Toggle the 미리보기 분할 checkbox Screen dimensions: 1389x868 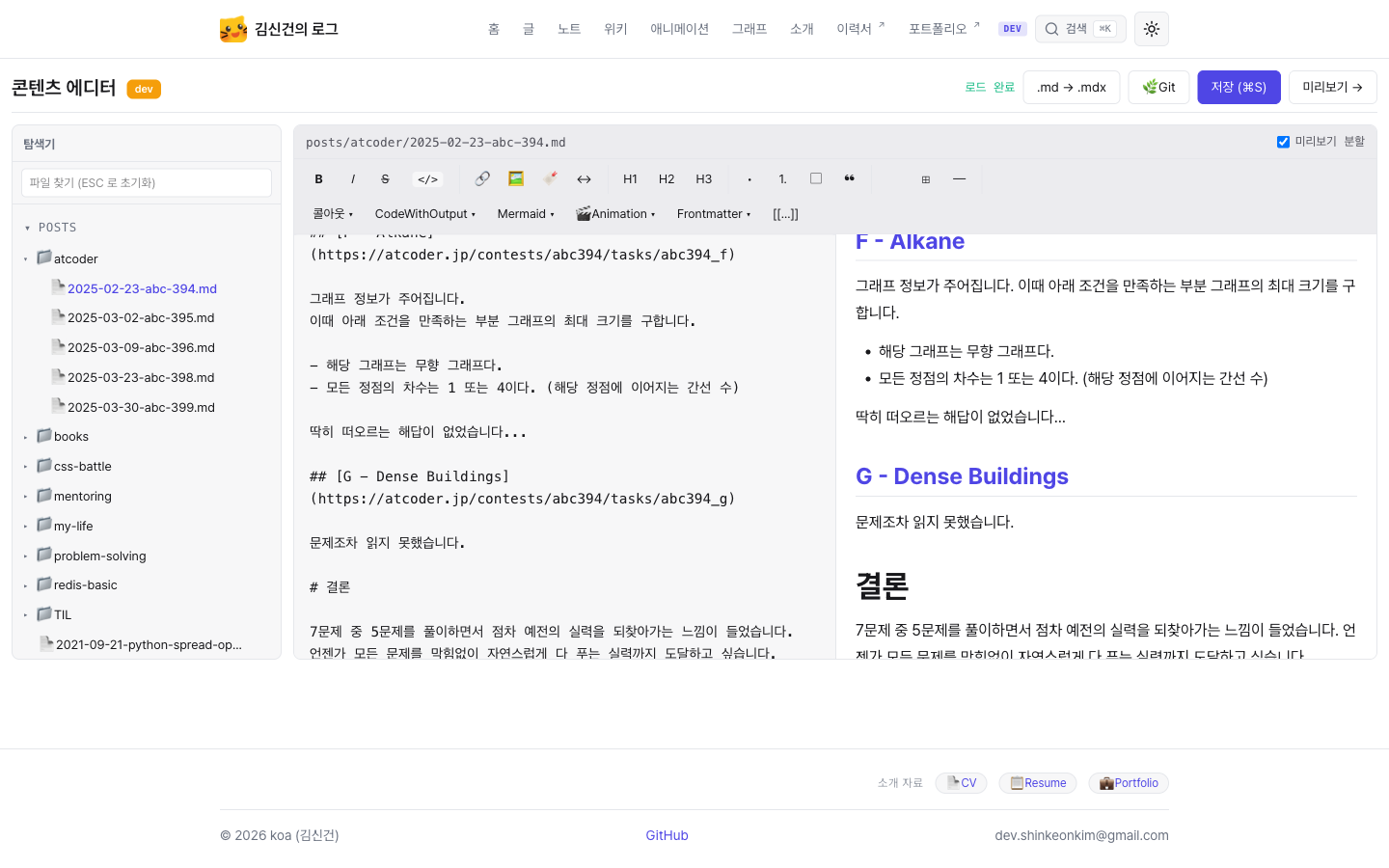tap(1283, 142)
